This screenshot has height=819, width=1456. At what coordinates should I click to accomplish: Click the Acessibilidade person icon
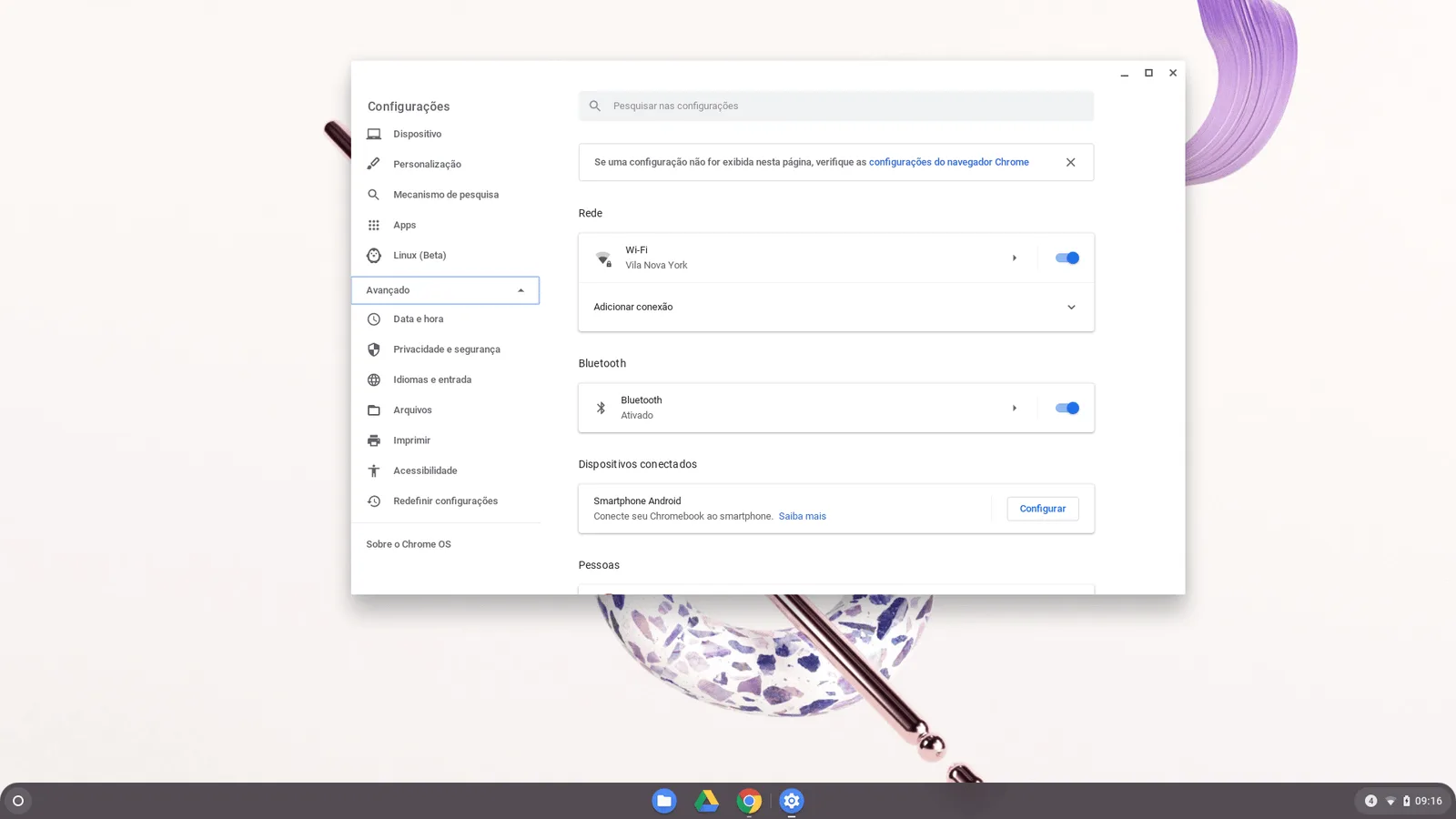coord(373,470)
